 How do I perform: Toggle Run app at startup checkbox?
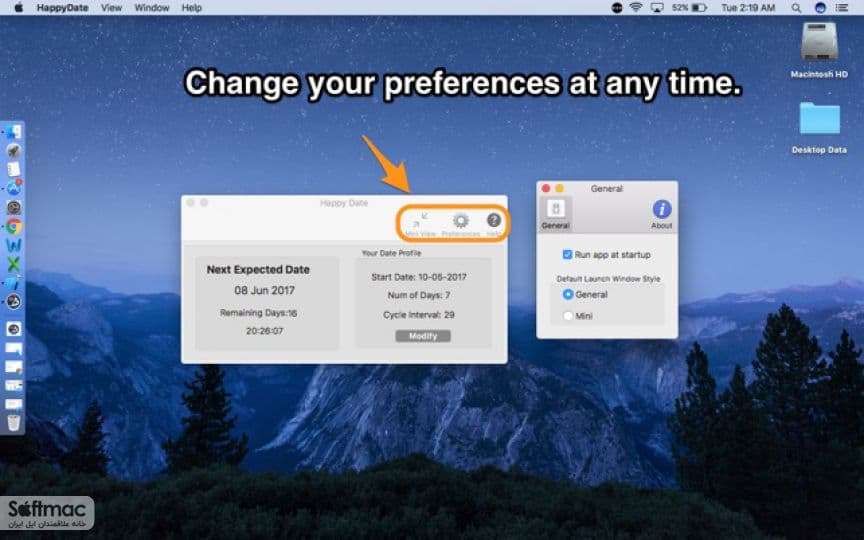(567, 255)
